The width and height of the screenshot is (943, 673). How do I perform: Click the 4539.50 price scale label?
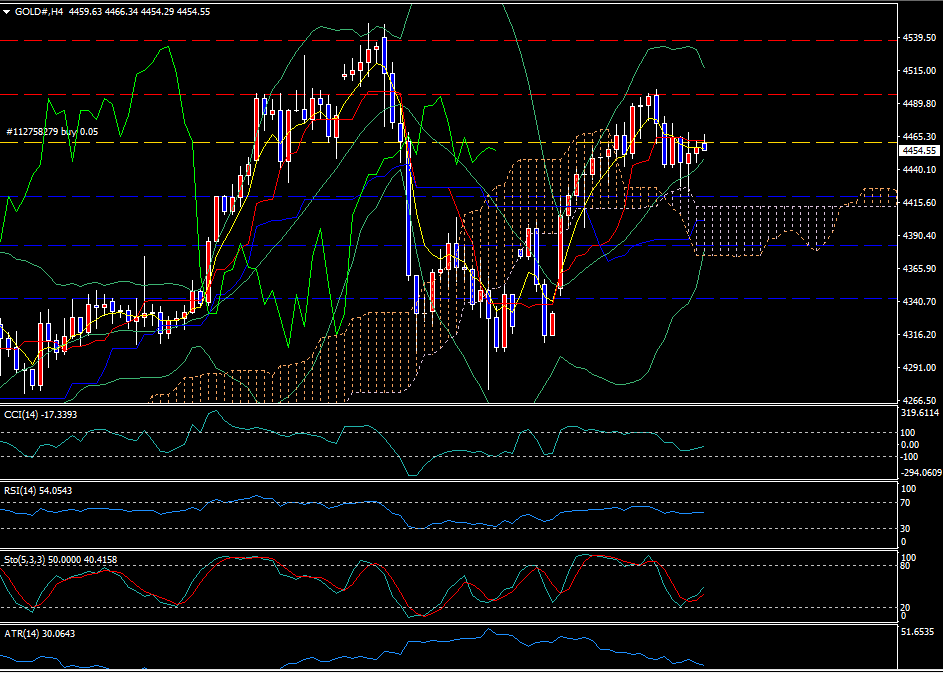[919, 38]
